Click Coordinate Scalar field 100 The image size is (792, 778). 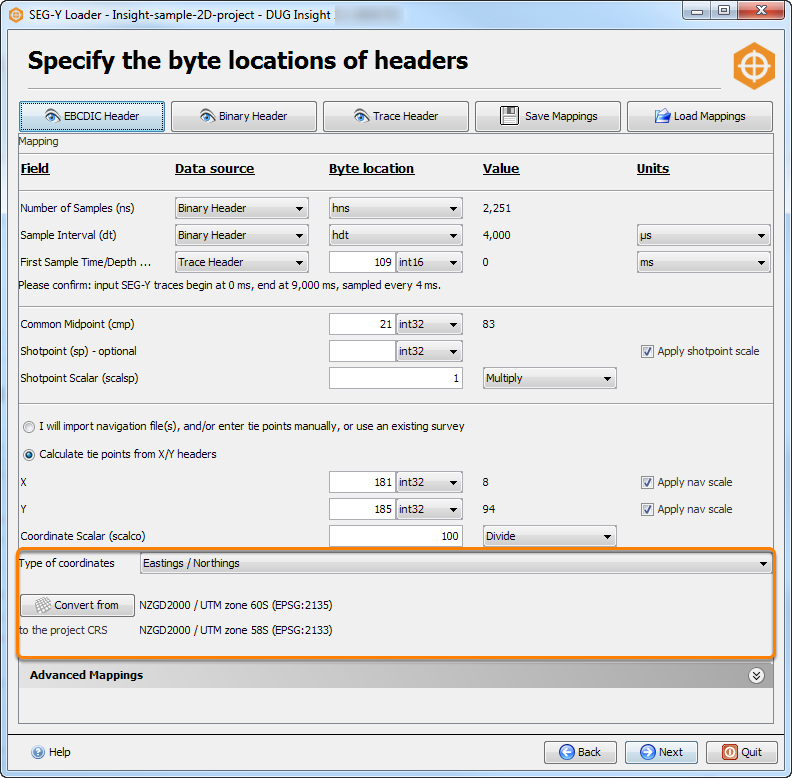click(x=395, y=536)
